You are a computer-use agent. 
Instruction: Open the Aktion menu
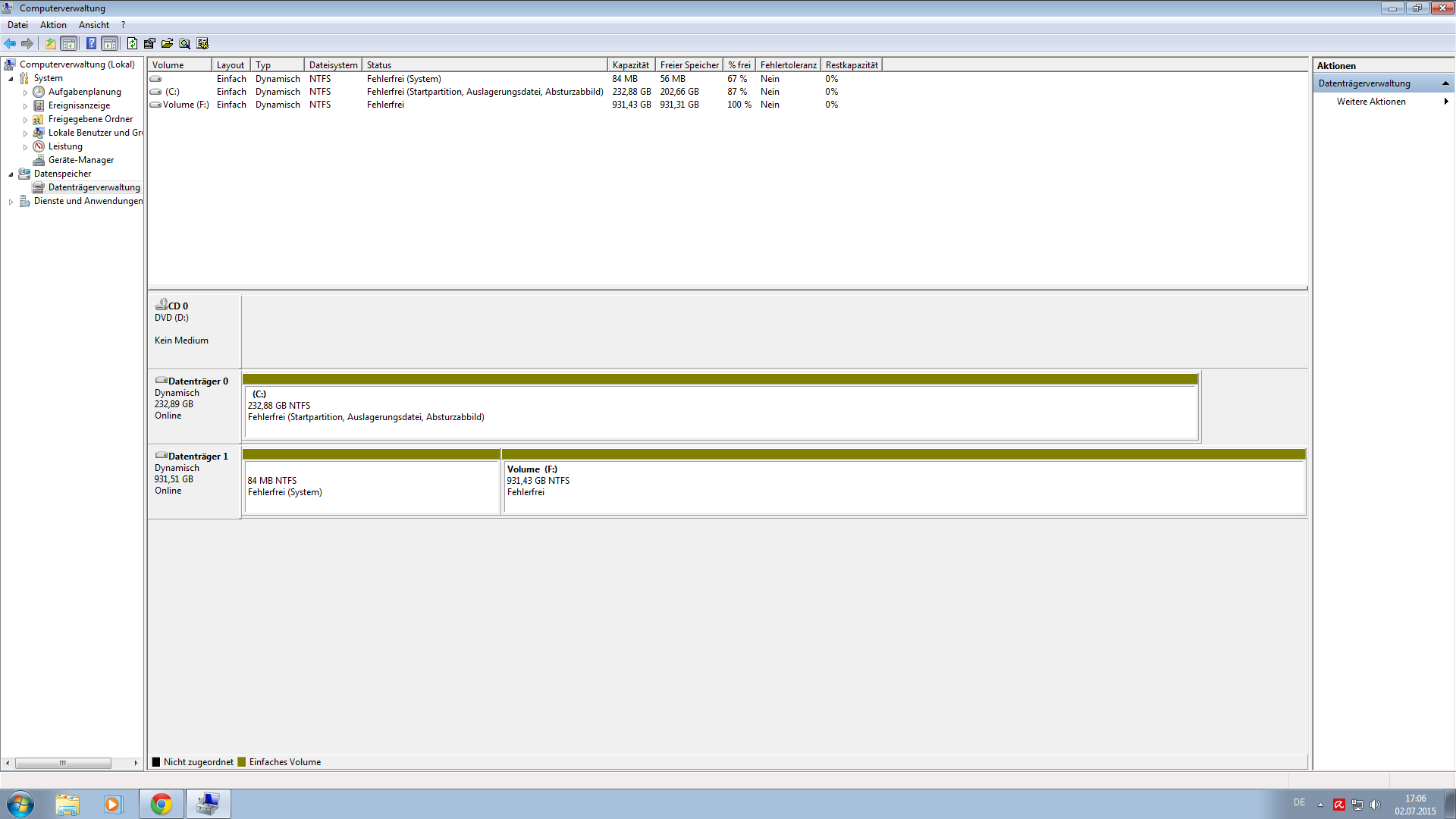(53, 25)
